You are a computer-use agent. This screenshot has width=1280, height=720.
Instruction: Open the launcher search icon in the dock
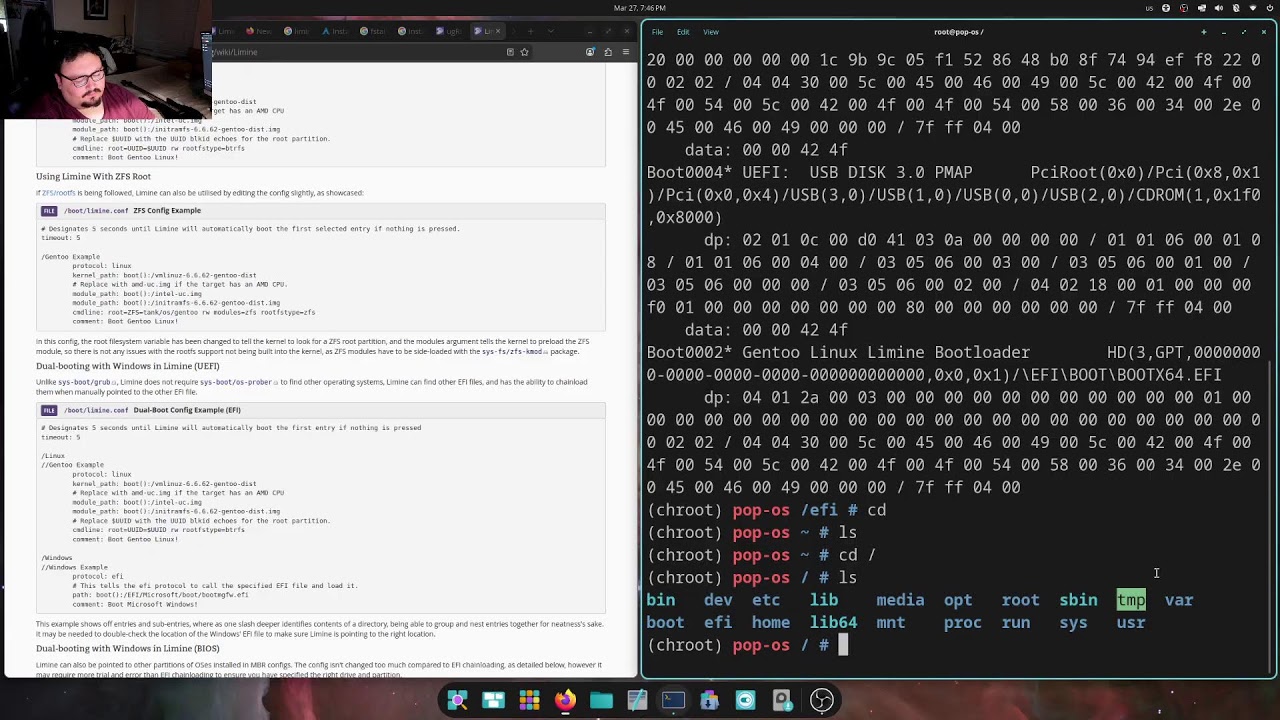(458, 700)
